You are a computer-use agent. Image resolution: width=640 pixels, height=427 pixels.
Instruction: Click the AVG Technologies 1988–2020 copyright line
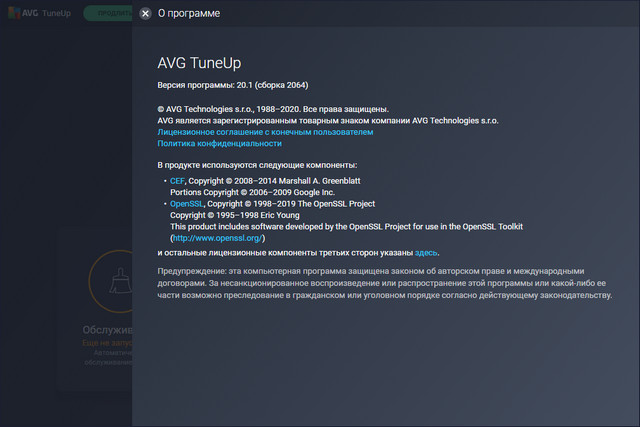pos(272,109)
